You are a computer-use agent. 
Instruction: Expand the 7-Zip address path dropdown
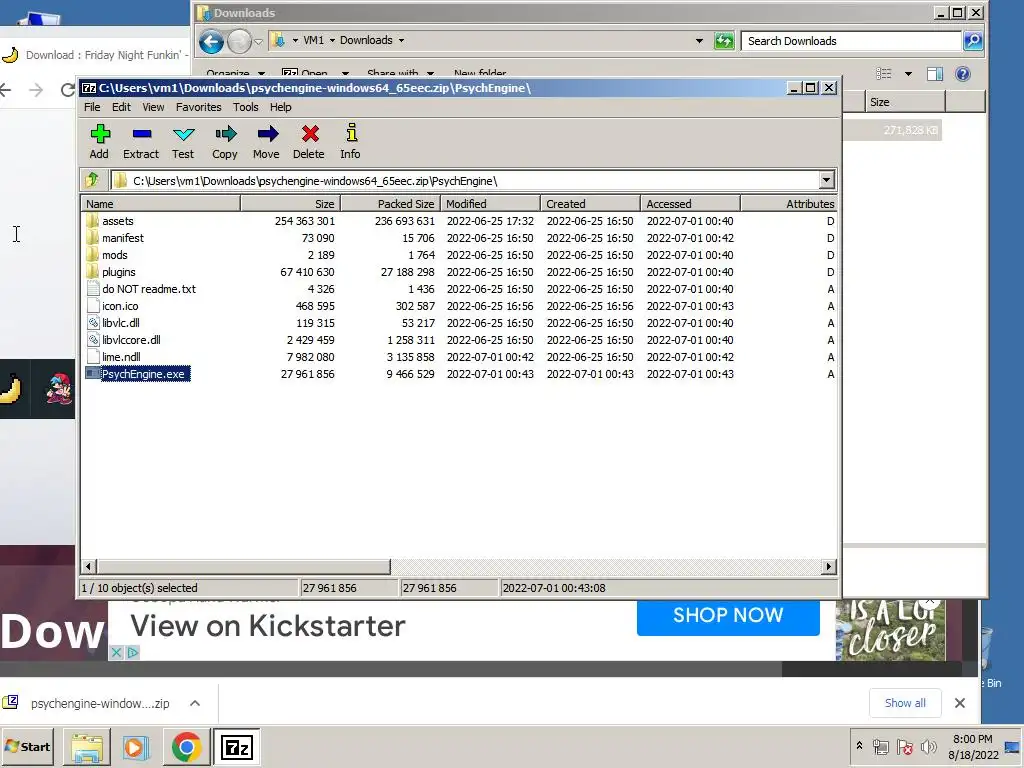coord(826,180)
